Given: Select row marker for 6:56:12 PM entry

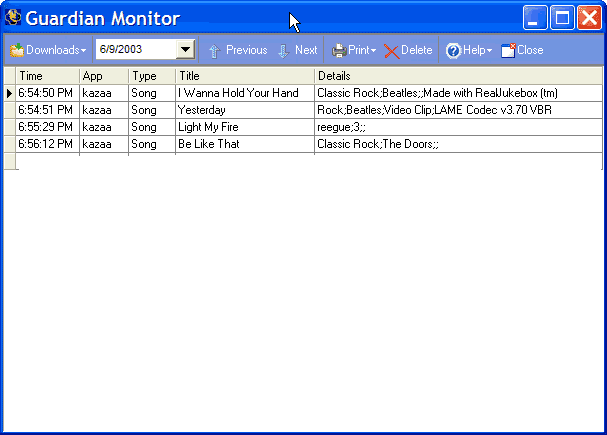Looking at the screenshot, I should [10, 144].
